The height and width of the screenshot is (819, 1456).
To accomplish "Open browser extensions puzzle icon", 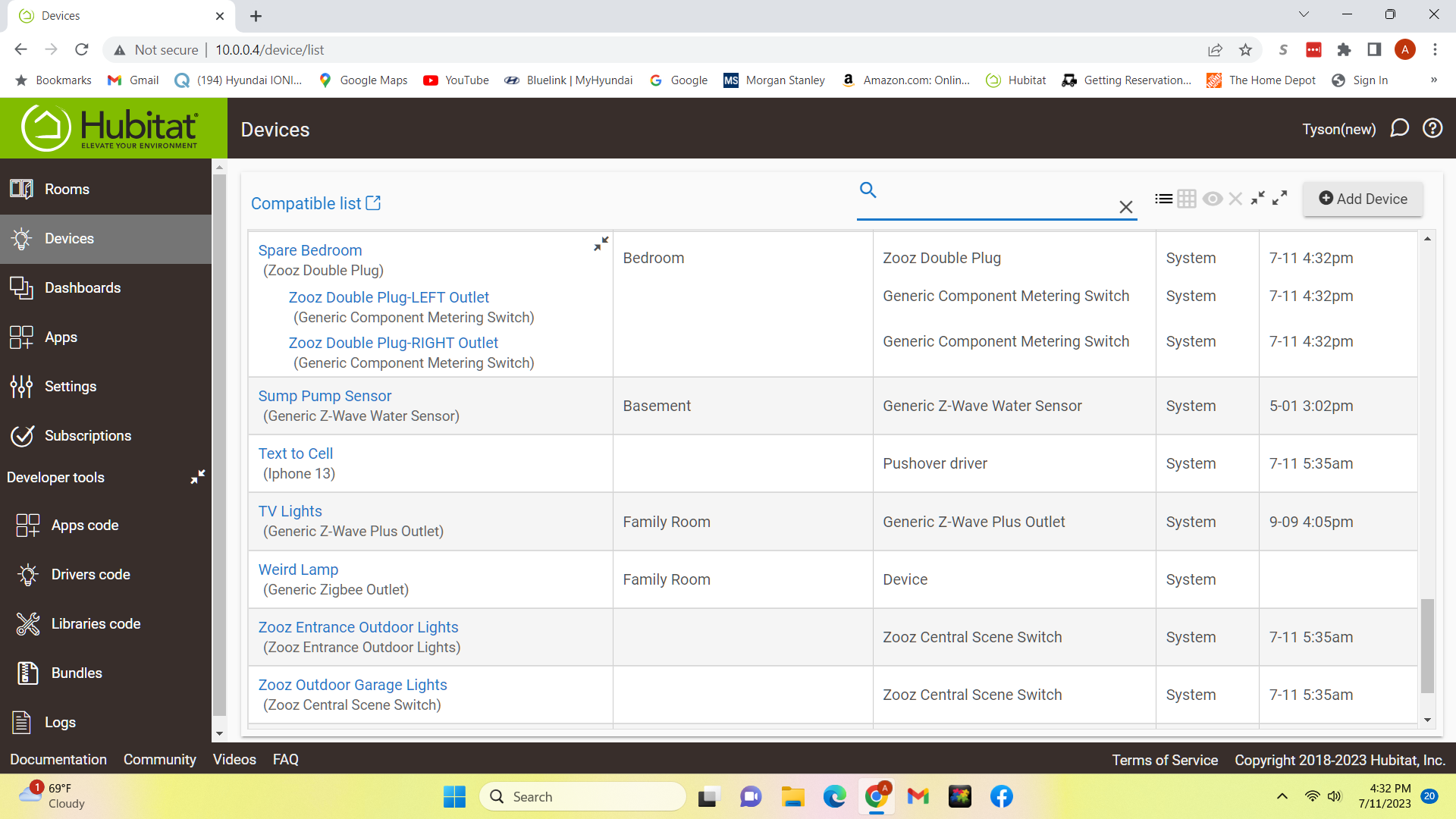I will [1344, 50].
